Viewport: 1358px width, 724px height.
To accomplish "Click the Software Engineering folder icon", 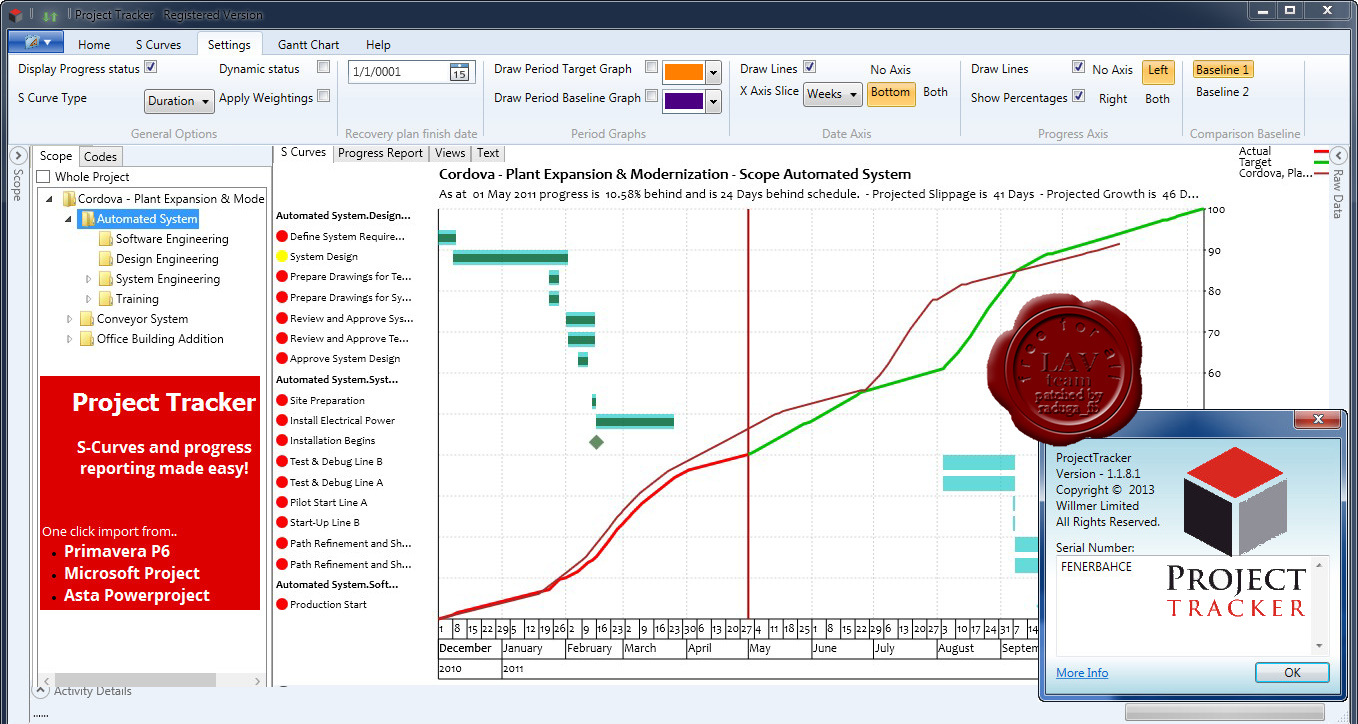I will (x=106, y=239).
